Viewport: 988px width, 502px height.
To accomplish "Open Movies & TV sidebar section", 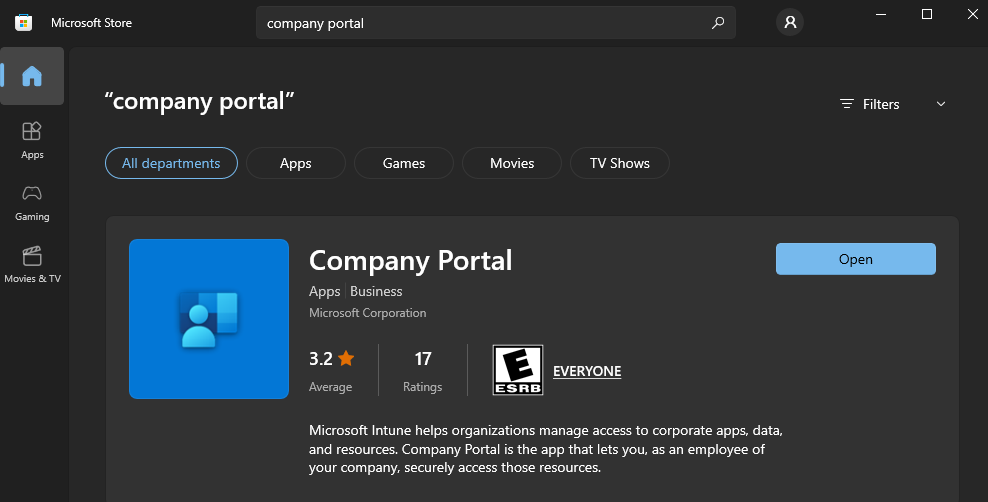I will pos(32,265).
